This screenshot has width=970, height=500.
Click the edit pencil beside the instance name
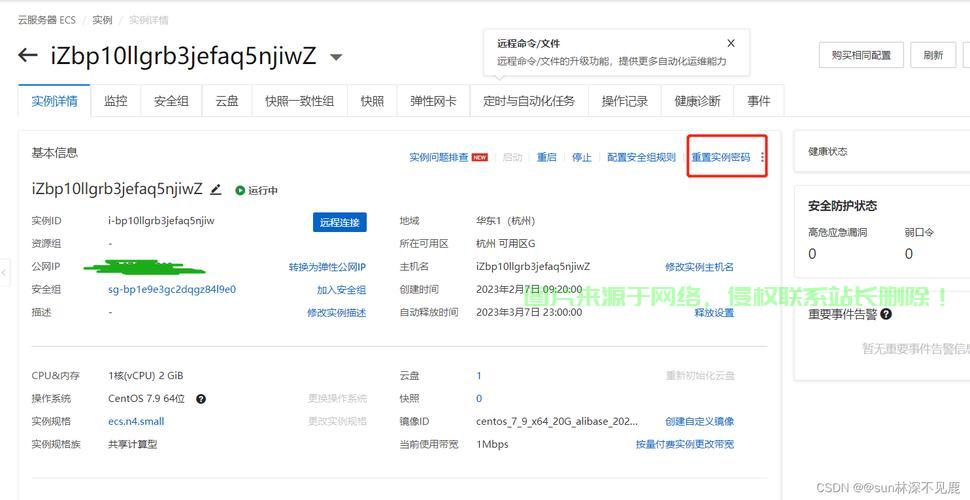[215, 189]
